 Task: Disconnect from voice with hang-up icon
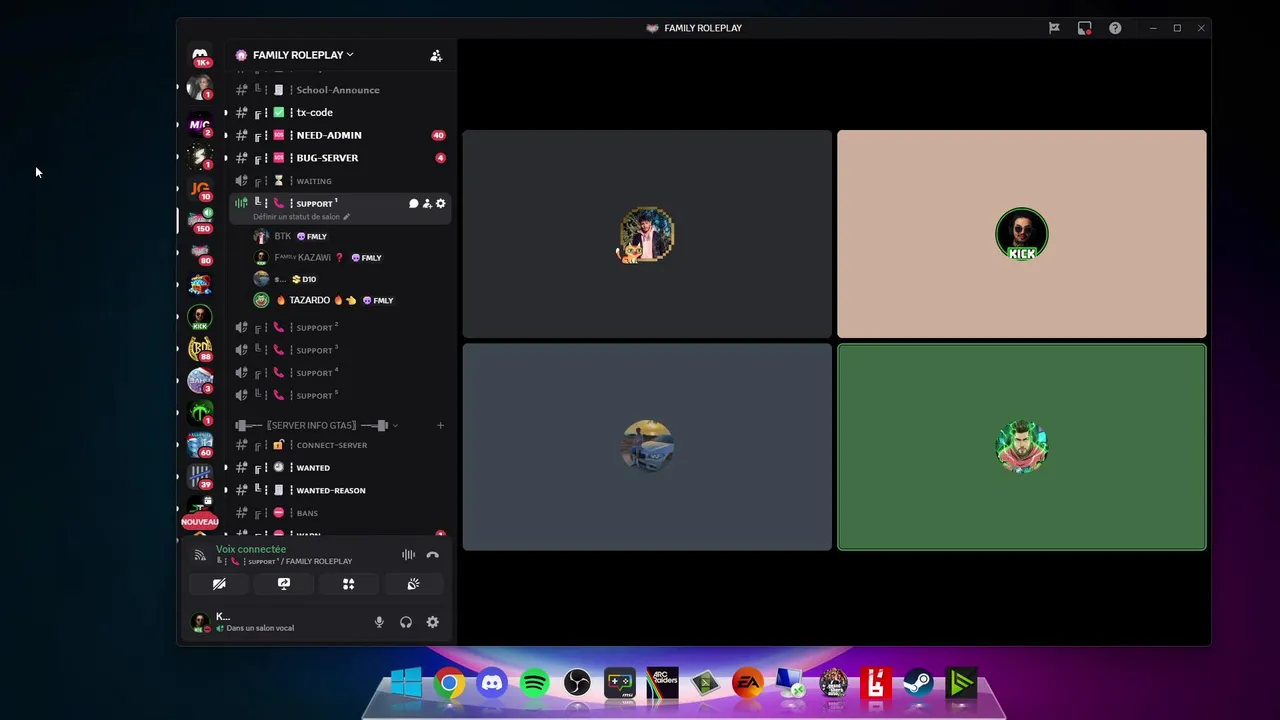433,555
